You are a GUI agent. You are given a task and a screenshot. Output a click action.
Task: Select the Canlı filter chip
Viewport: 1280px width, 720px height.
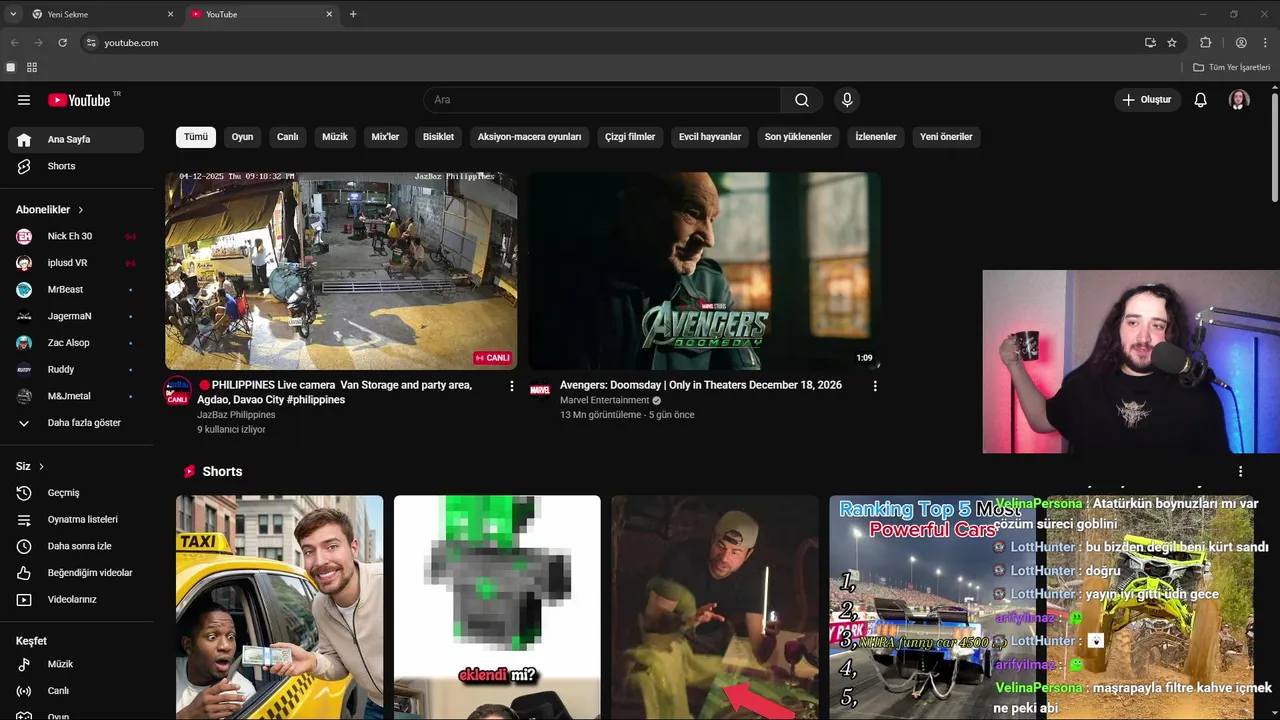click(288, 137)
